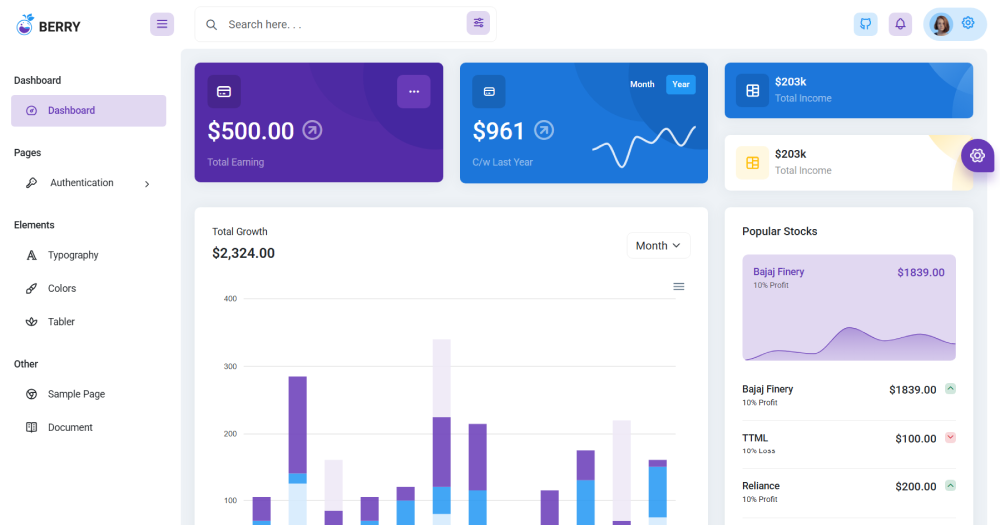Open the Month dropdown in Total Growth
This screenshot has width=1000, height=525.
pyautogui.click(x=658, y=246)
